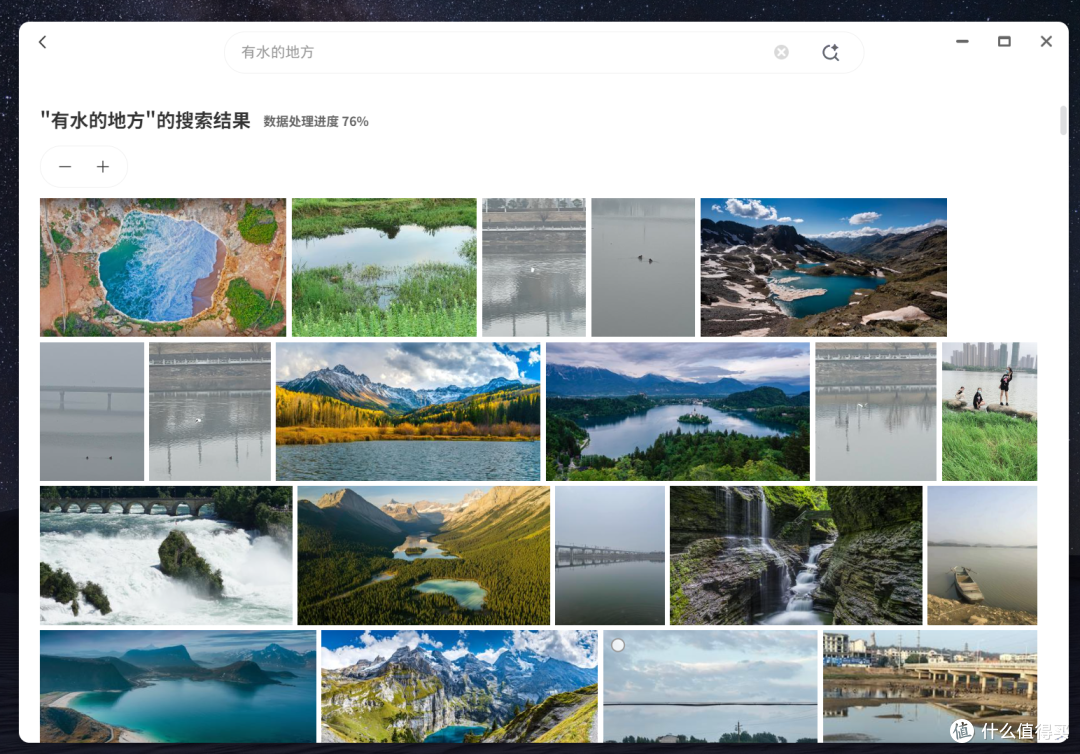Open the grey water photo with two ducks
Screen dimensions: 1080x754
tap(643, 267)
